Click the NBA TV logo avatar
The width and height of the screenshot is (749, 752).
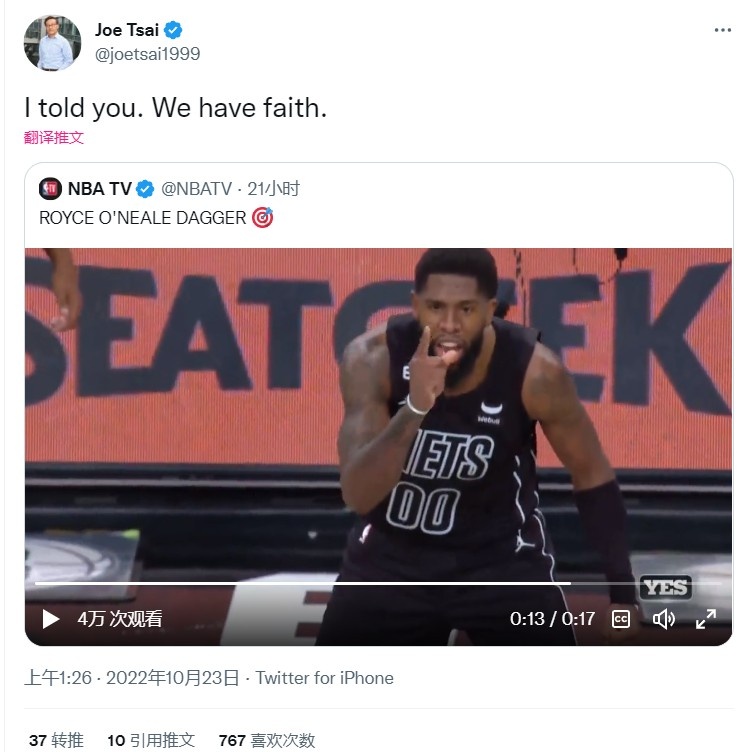50,189
